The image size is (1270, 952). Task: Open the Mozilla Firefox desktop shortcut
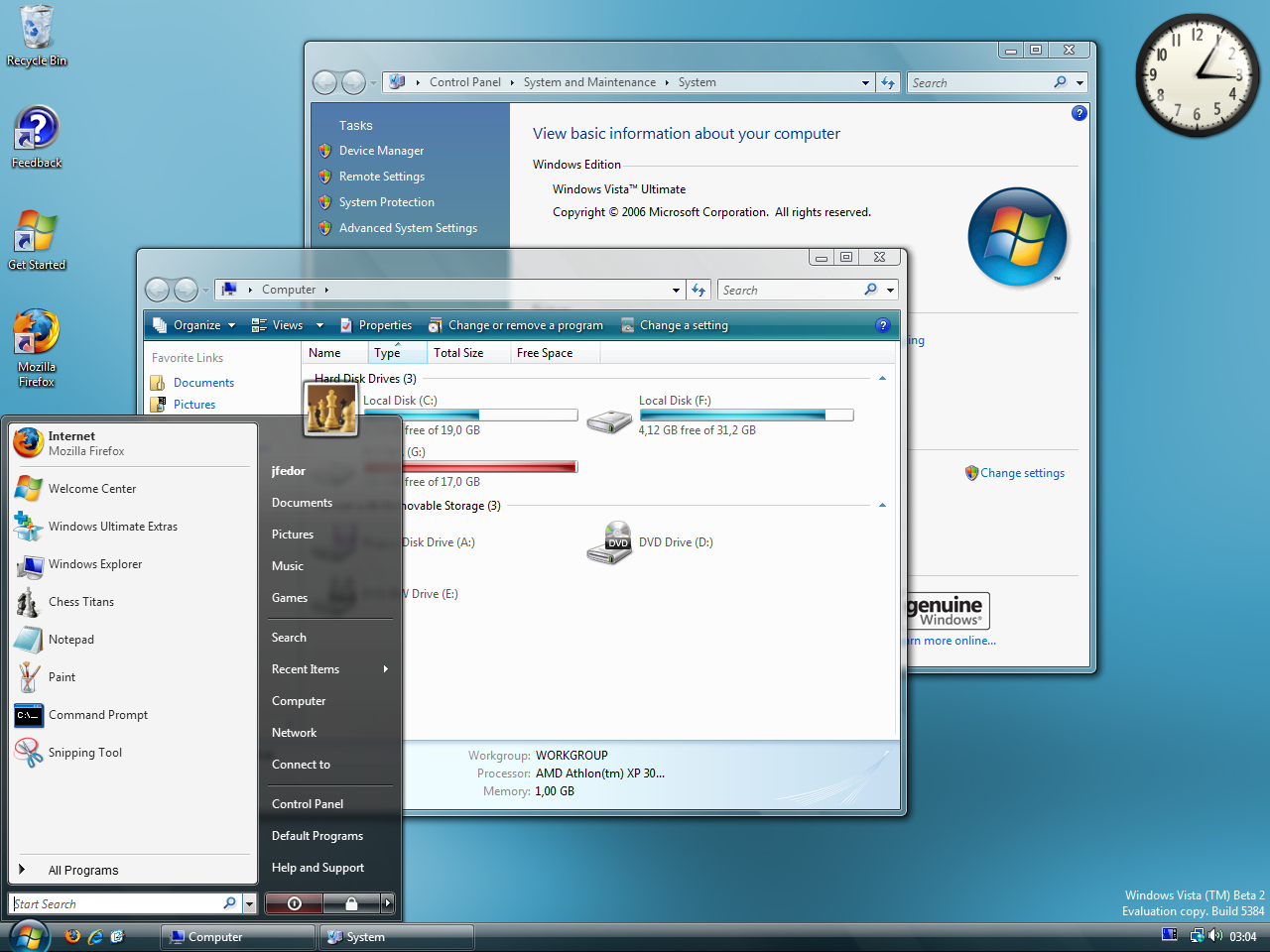37,347
